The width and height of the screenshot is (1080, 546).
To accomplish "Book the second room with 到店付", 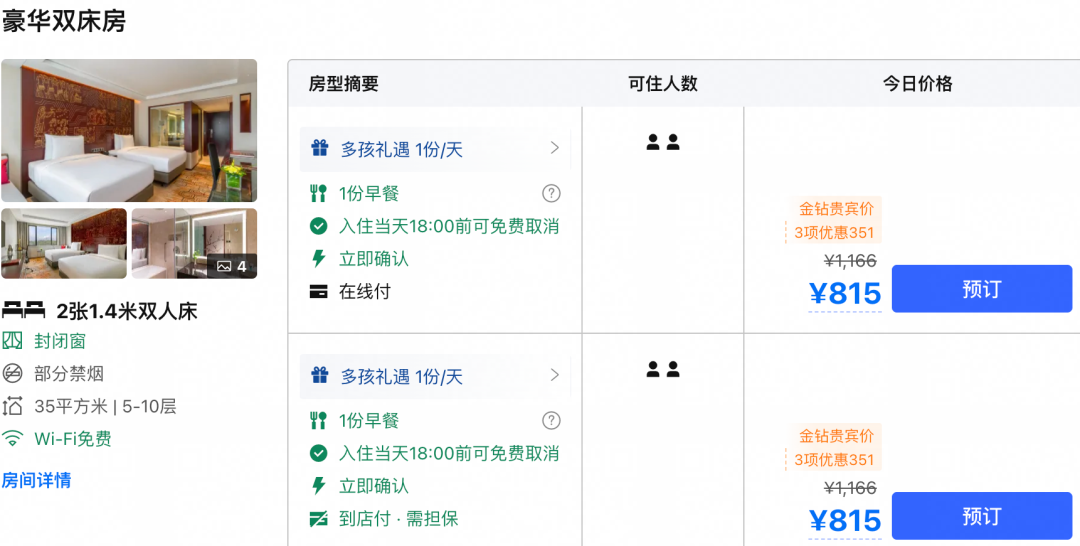I will pos(982,516).
